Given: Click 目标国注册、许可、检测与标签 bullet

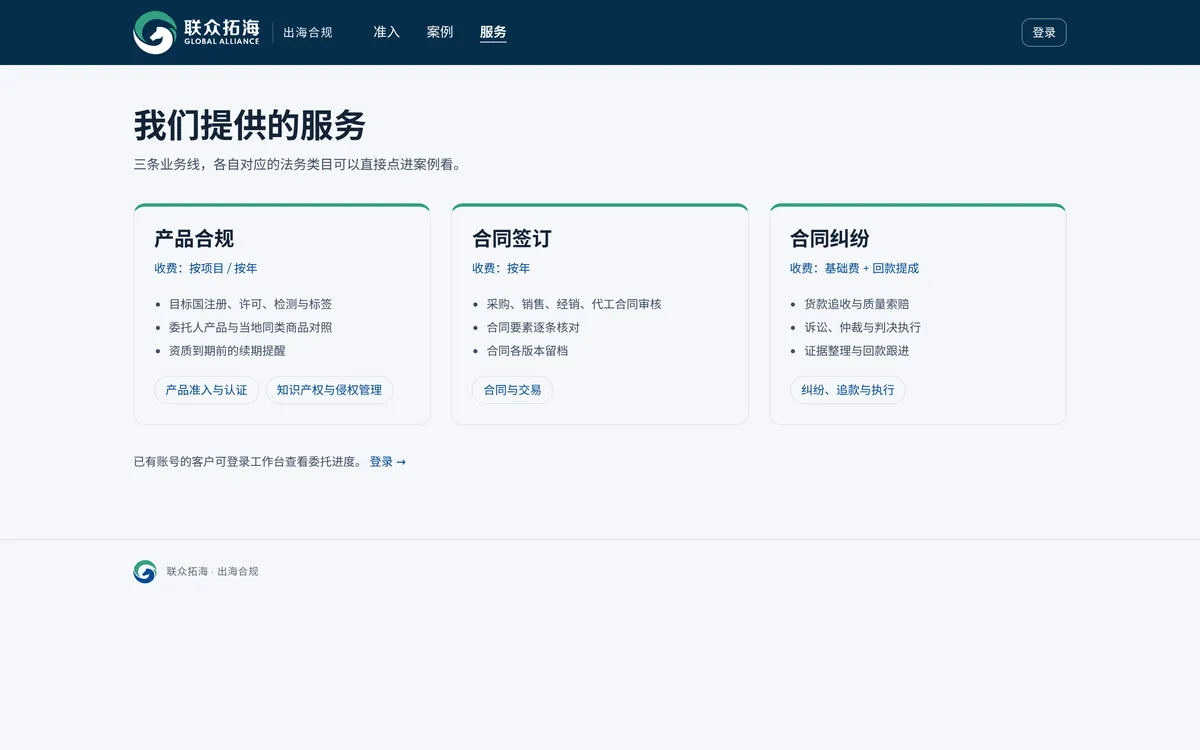Looking at the screenshot, I should coord(250,304).
